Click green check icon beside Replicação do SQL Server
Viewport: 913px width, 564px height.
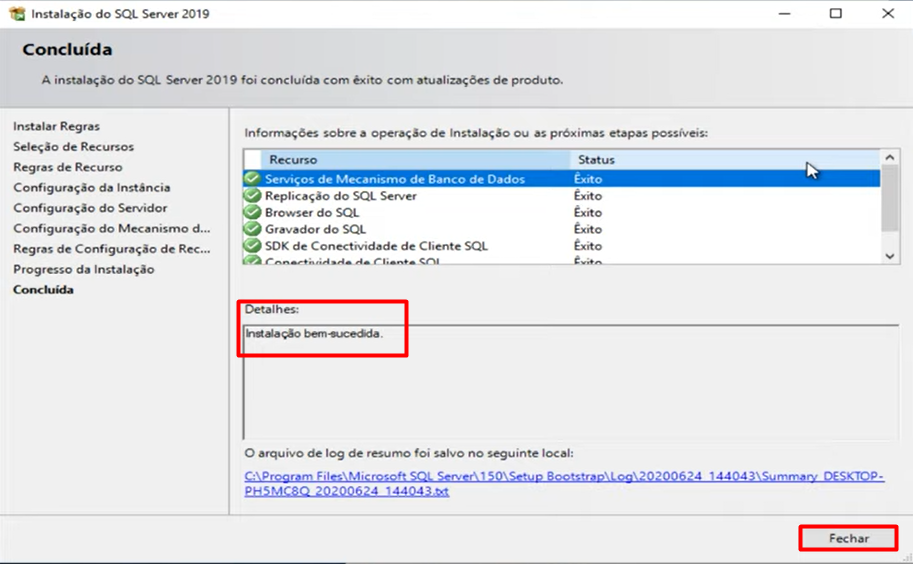[252, 196]
